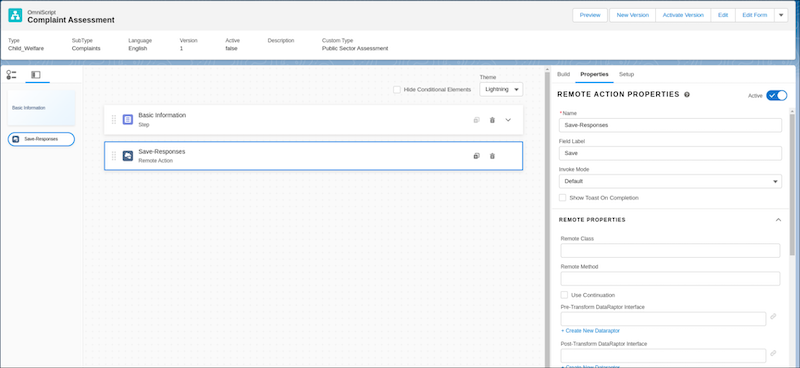Screen dimensions: 800x368
Task: Click the Preview button
Action: click(590, 15)
